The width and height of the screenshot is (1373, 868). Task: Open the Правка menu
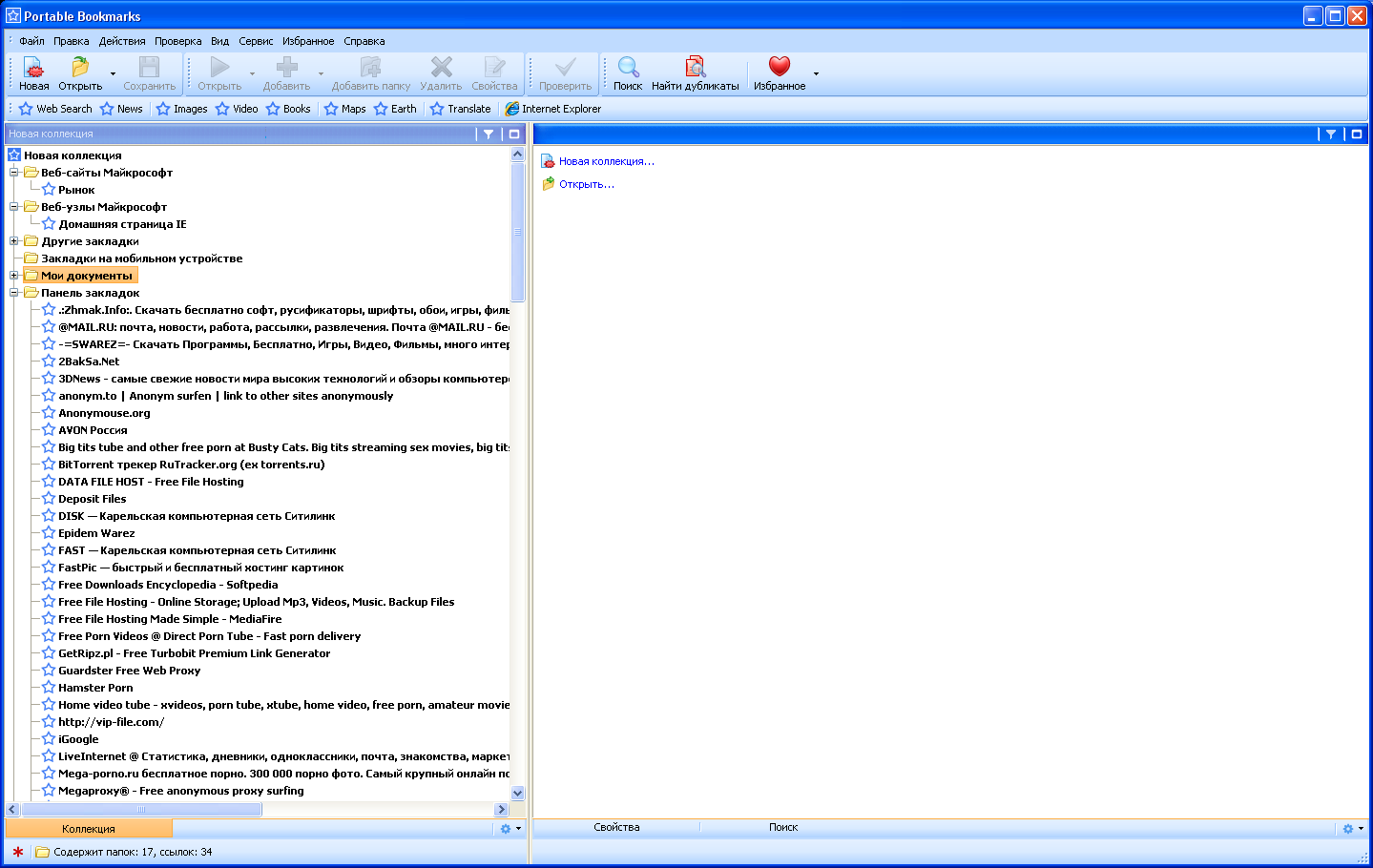coord(72,41)
